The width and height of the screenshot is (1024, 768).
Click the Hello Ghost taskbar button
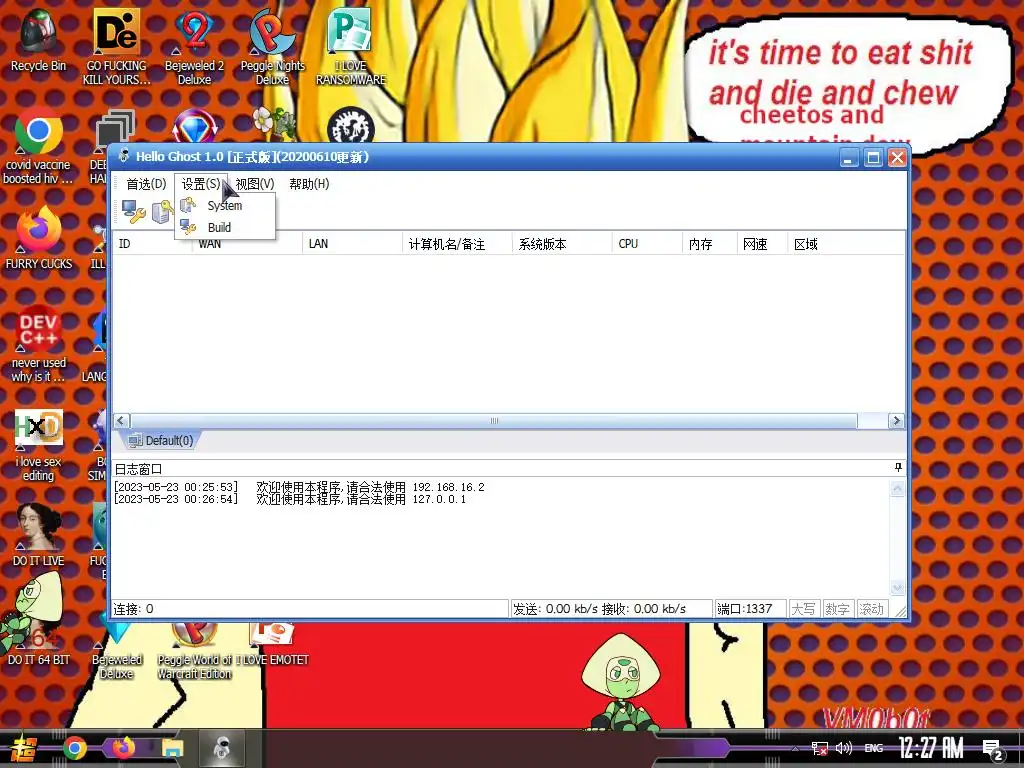tap(222, 748)
